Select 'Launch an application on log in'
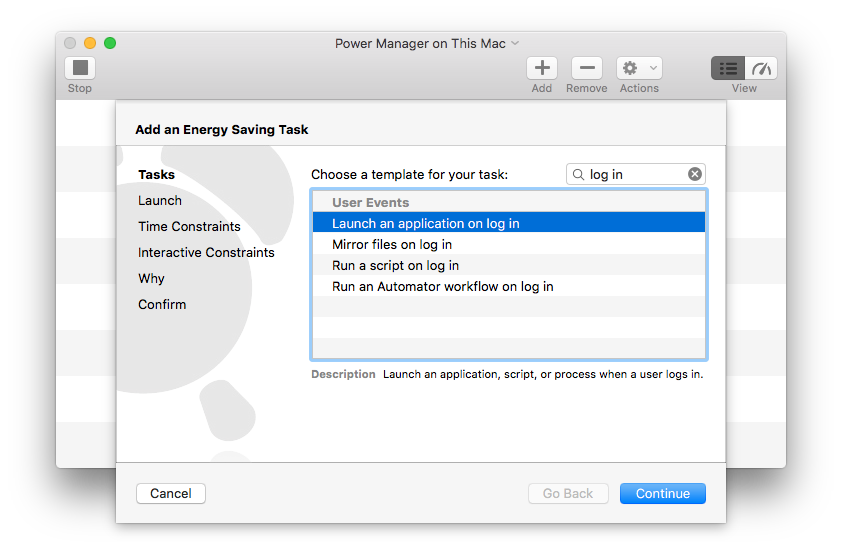 (x=509, y=223)
